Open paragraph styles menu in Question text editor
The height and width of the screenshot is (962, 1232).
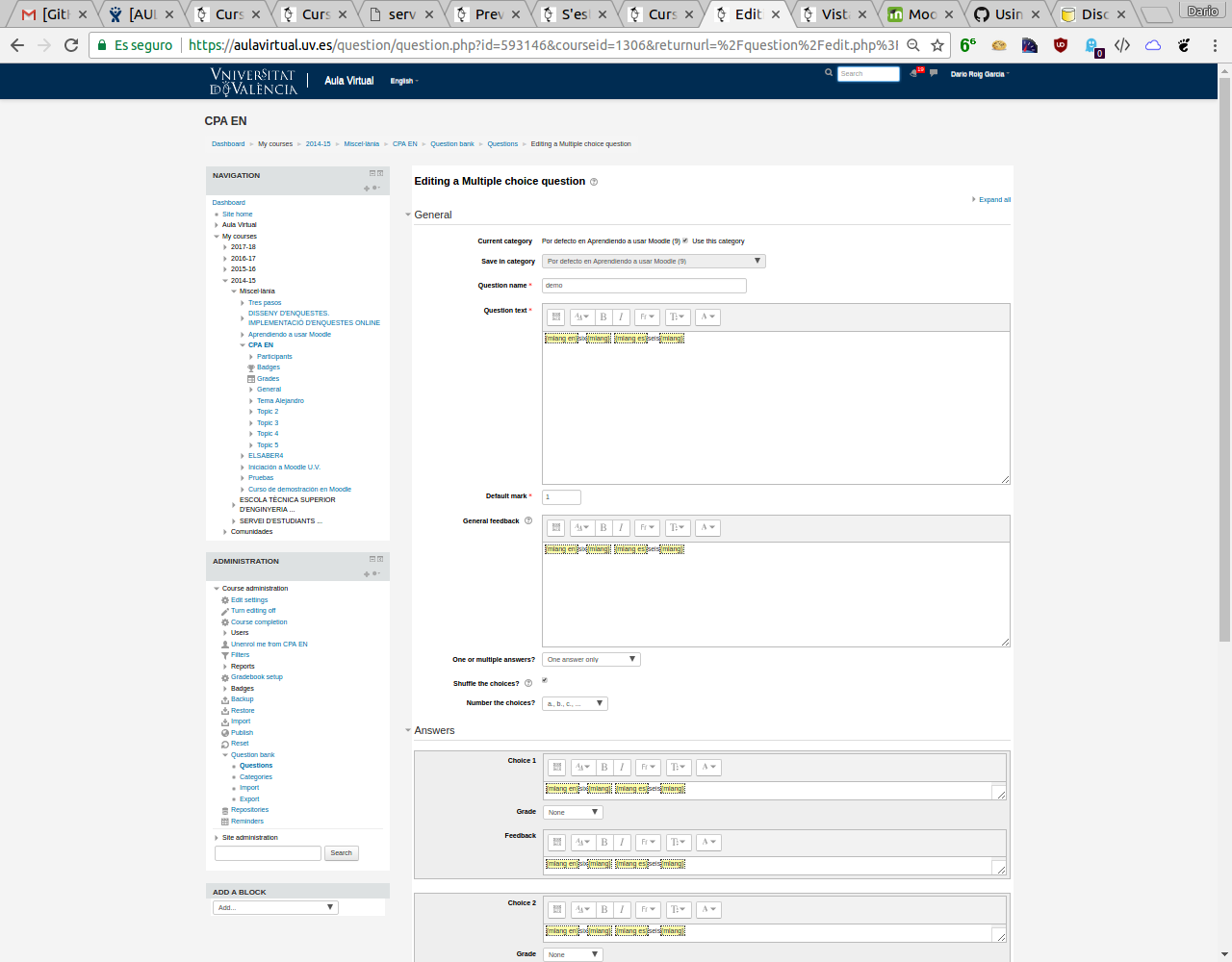pyautogui.click(x=581, y=316)
